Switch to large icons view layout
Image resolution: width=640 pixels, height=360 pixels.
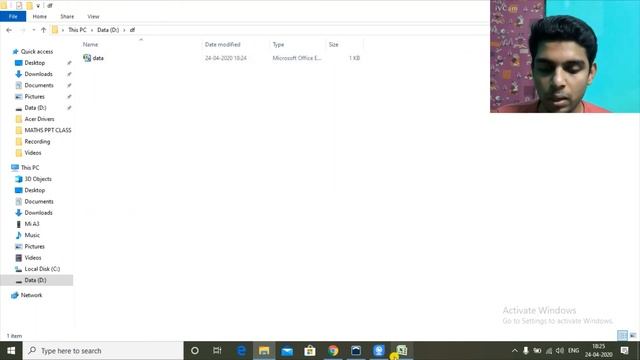click(633, 336)
